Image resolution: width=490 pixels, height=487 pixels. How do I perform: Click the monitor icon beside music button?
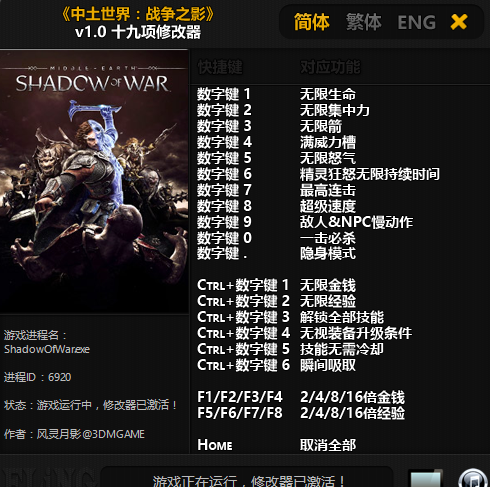[x=426, y=479]
